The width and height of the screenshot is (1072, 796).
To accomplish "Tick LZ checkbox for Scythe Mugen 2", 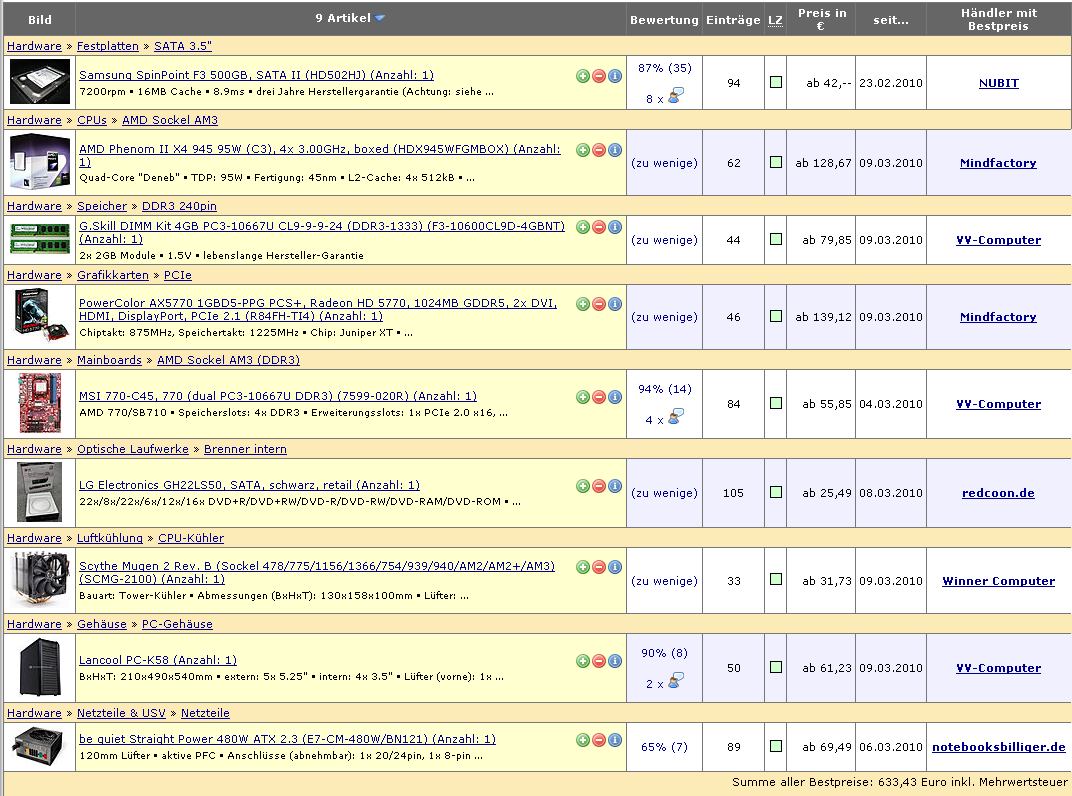I will (776, 579).
